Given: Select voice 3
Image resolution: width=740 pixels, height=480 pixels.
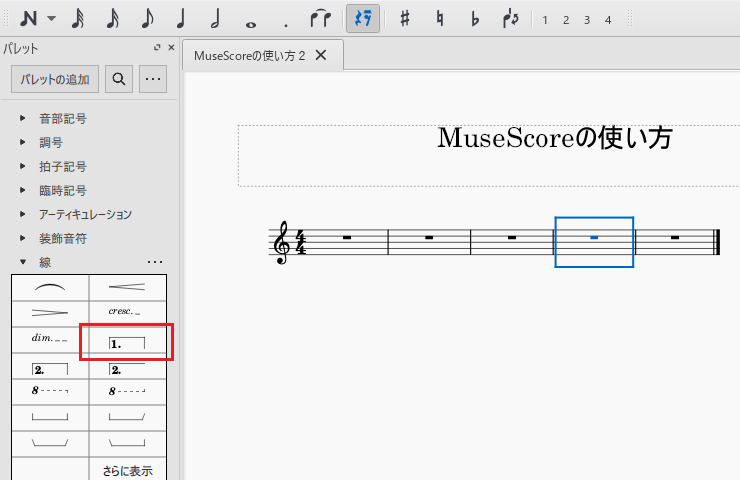Looking at the screenshot, I should pos(587,20).
